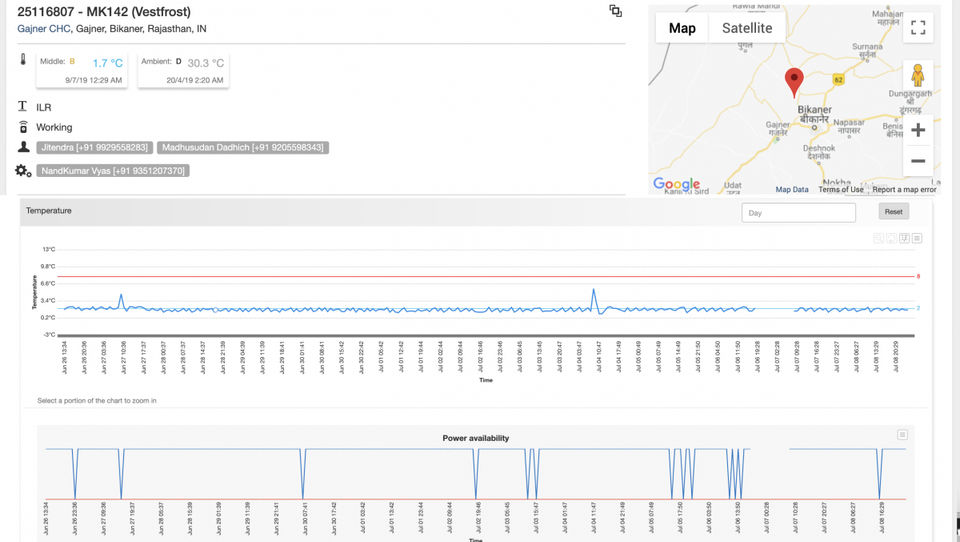This screenshot has height=542, width=960.
Task: Select the Middle sensor 1.7 °C card
Action: pyautogui.click(x=81, y=70)
